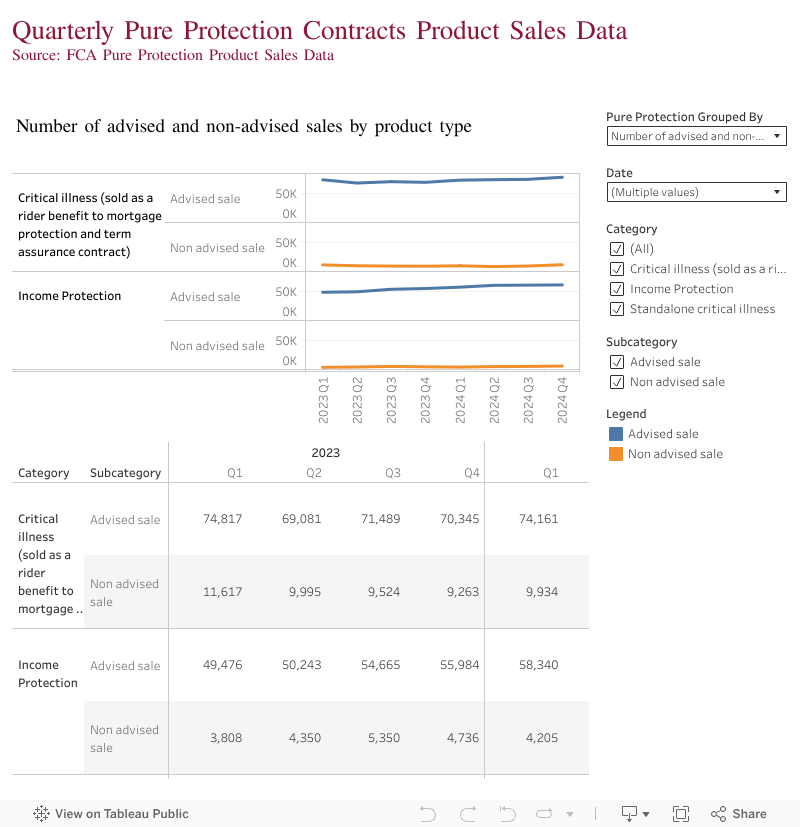This screenshot has height=827, width=800.
Task: Toggle the Income Protection checkbox
Action: coord(617,289)
